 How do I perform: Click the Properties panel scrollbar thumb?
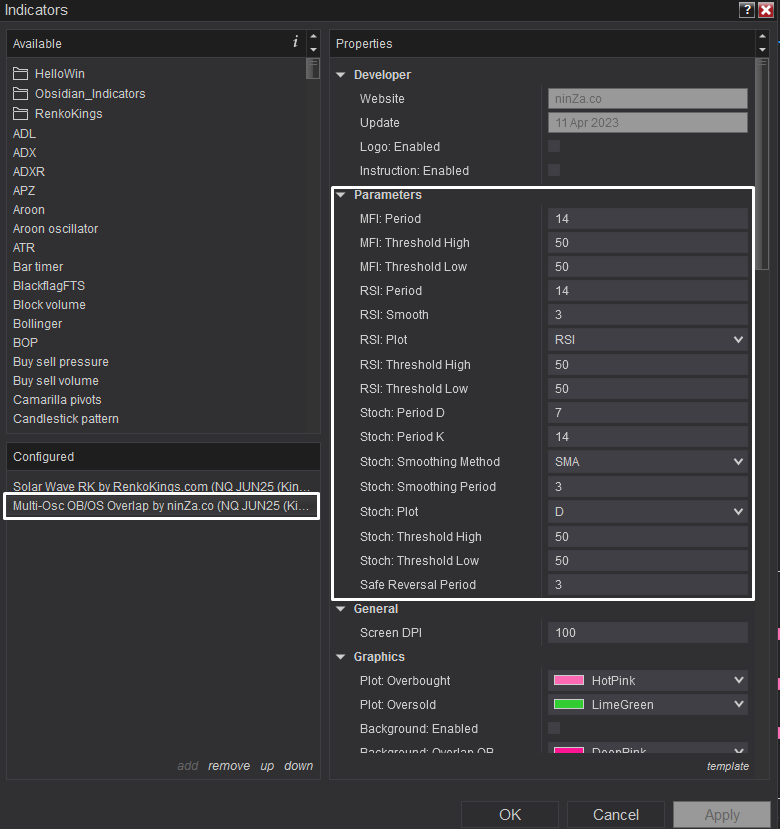click(x=762, y=164)
